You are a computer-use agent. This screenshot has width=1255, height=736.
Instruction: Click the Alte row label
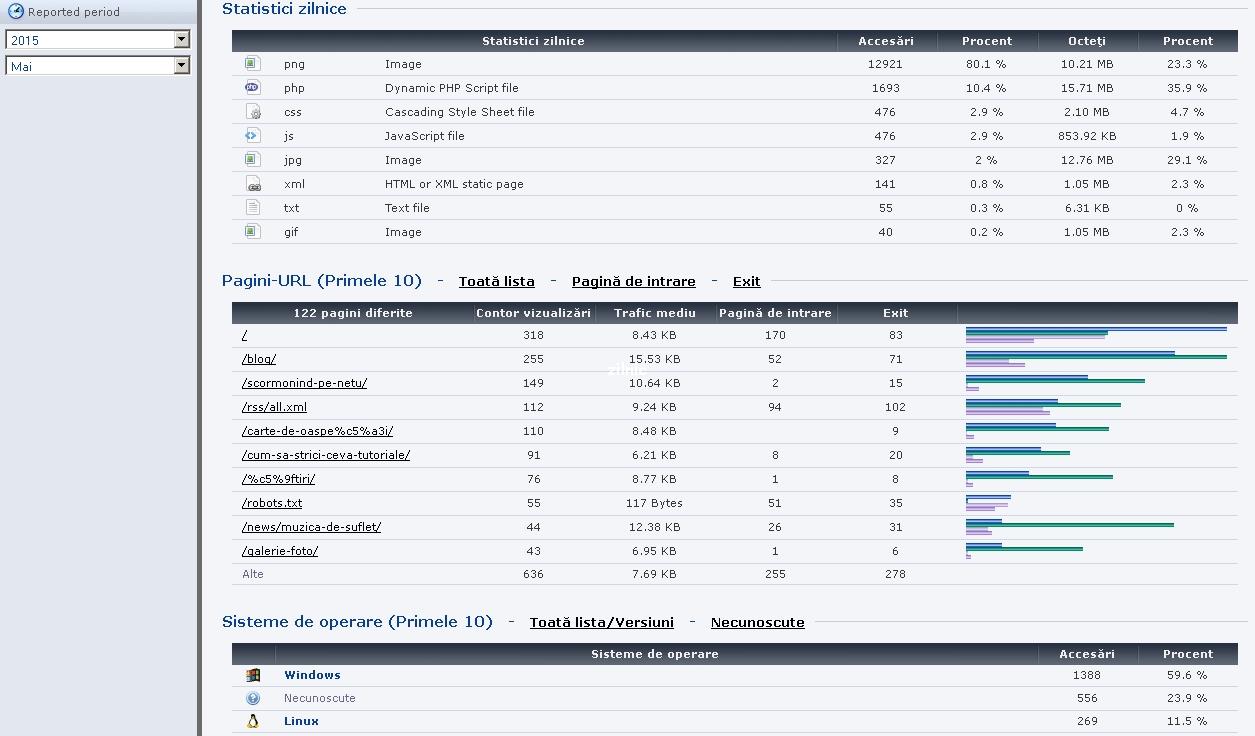pyautogui.click(x=253, y=574)
